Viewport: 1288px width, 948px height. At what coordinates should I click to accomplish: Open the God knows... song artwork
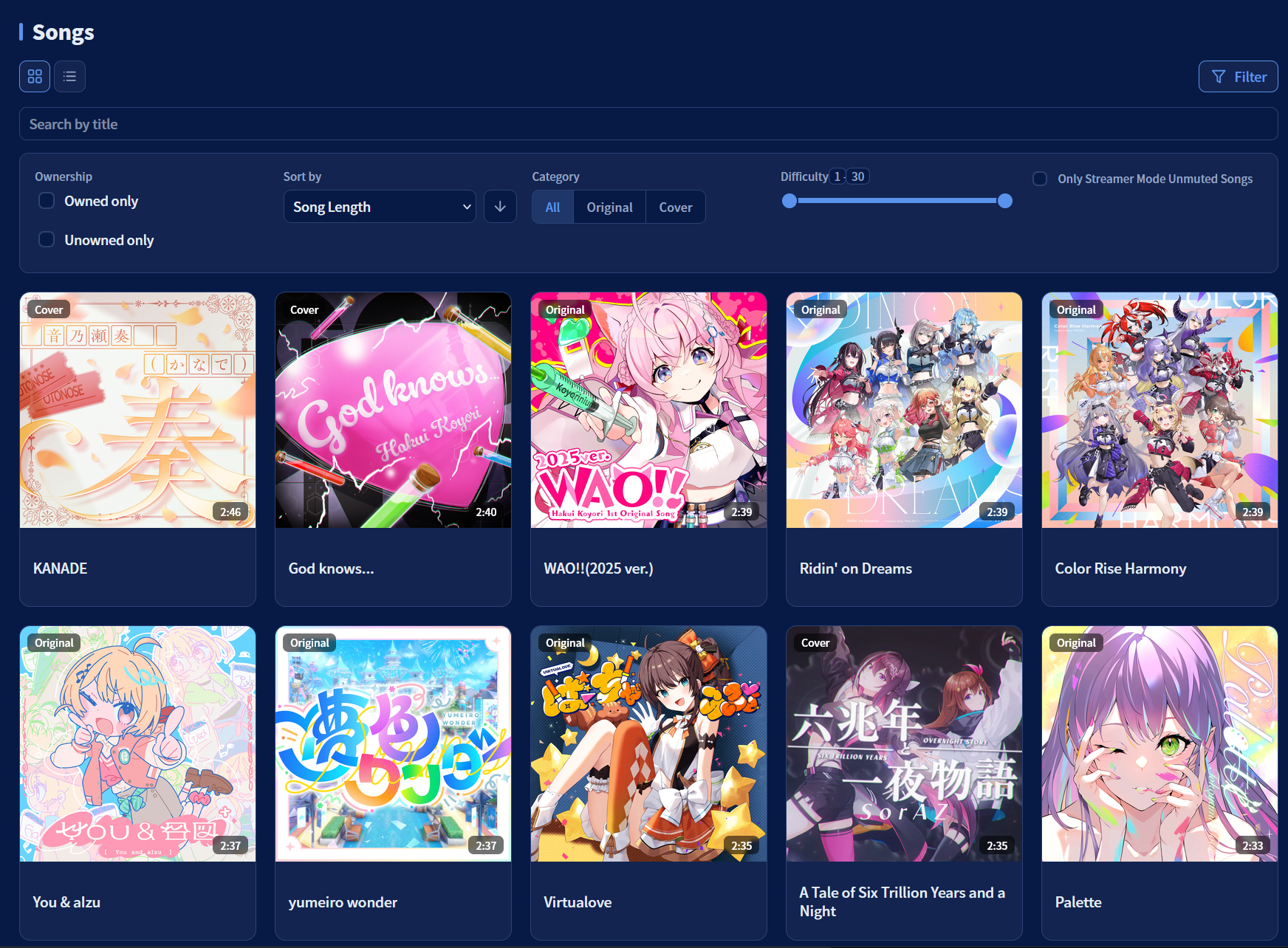click(394, 411)
